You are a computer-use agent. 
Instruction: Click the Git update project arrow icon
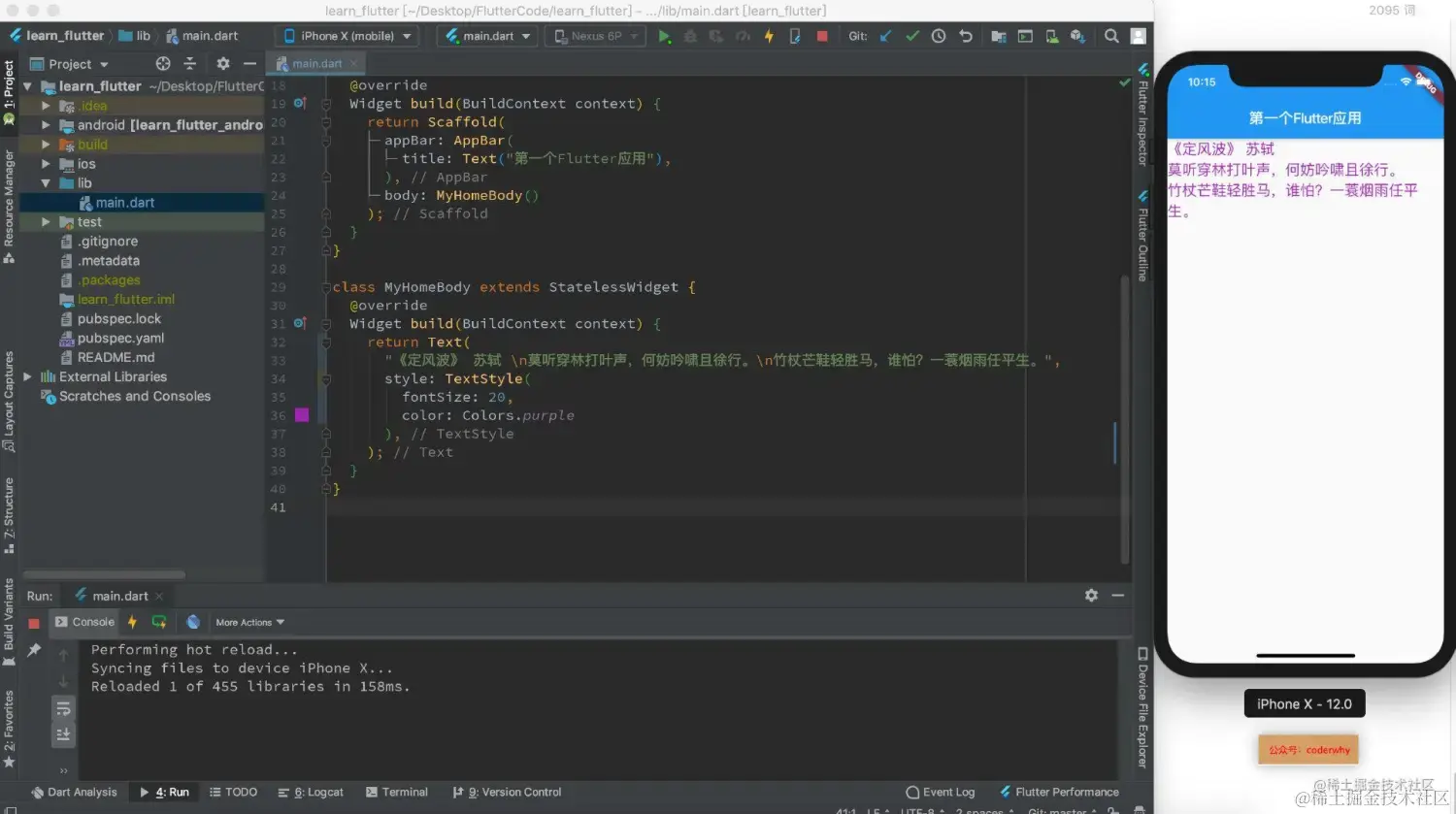coord(885,36)
